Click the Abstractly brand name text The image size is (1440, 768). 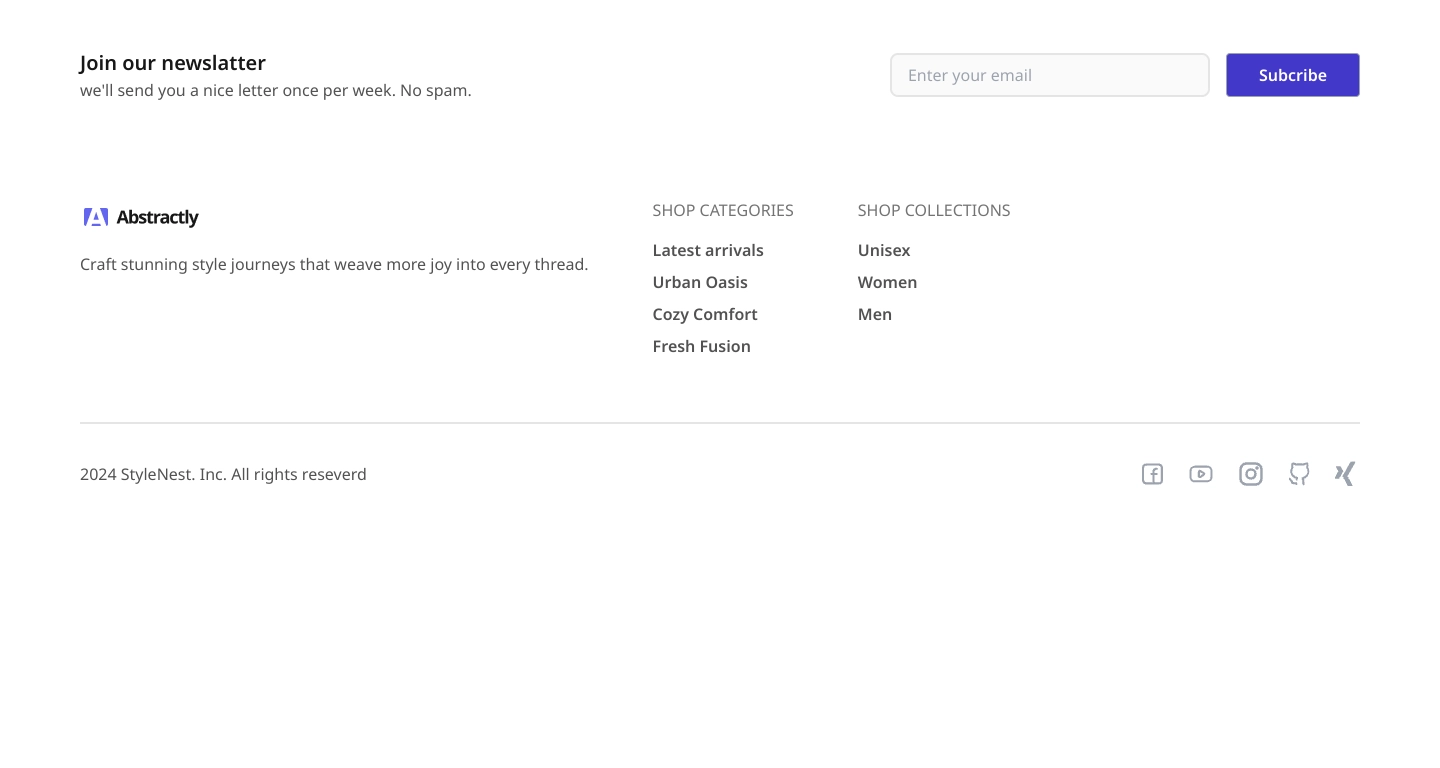(x=157, y=217)
